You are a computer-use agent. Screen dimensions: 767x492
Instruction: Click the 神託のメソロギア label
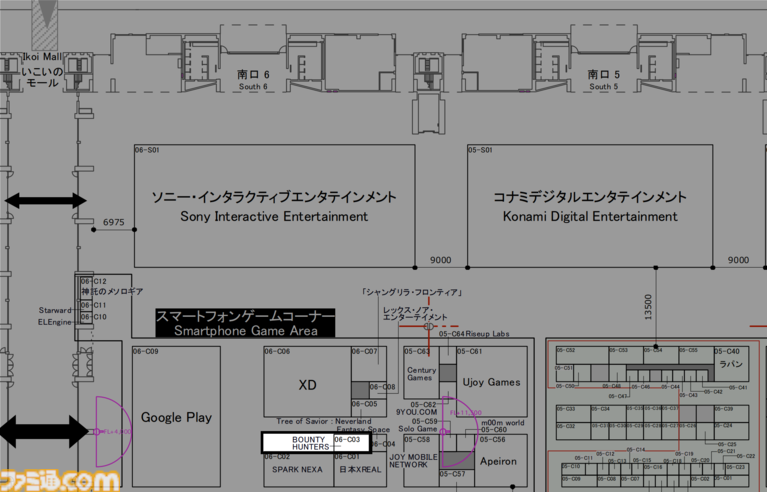(x=112, y=291)
